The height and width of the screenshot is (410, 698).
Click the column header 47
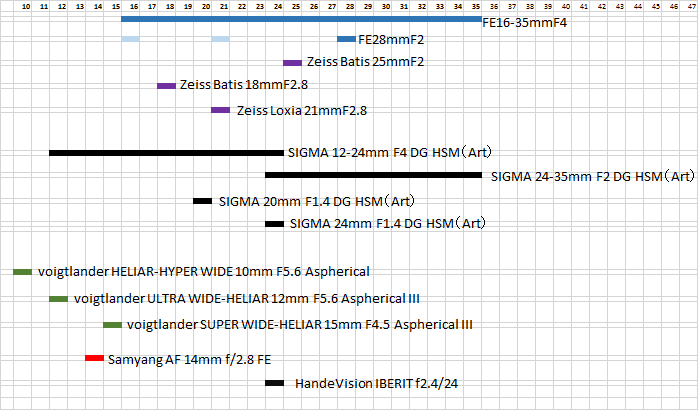692,7
